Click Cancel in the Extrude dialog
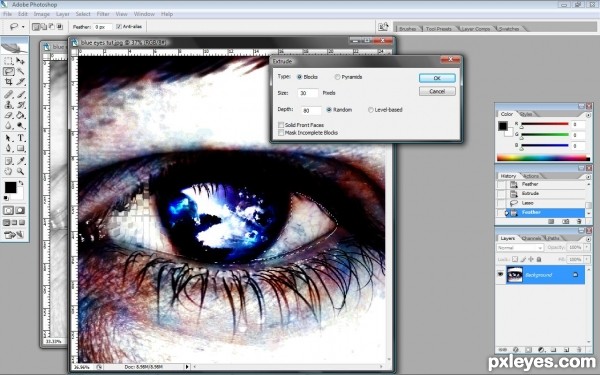Image resolution: width=600 pixels, height=375 pixels. (437, 91)
